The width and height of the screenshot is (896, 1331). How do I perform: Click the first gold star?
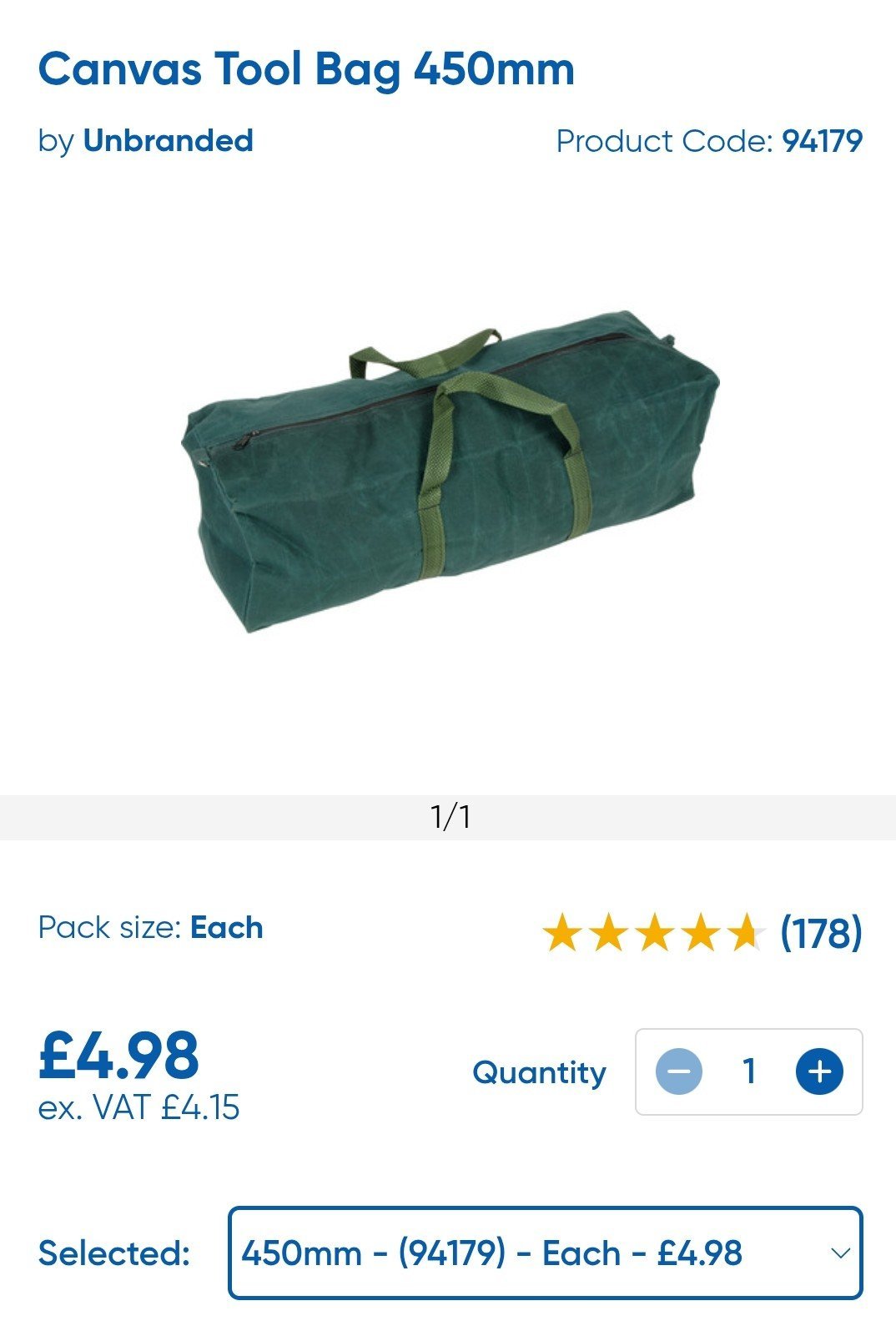562,932
